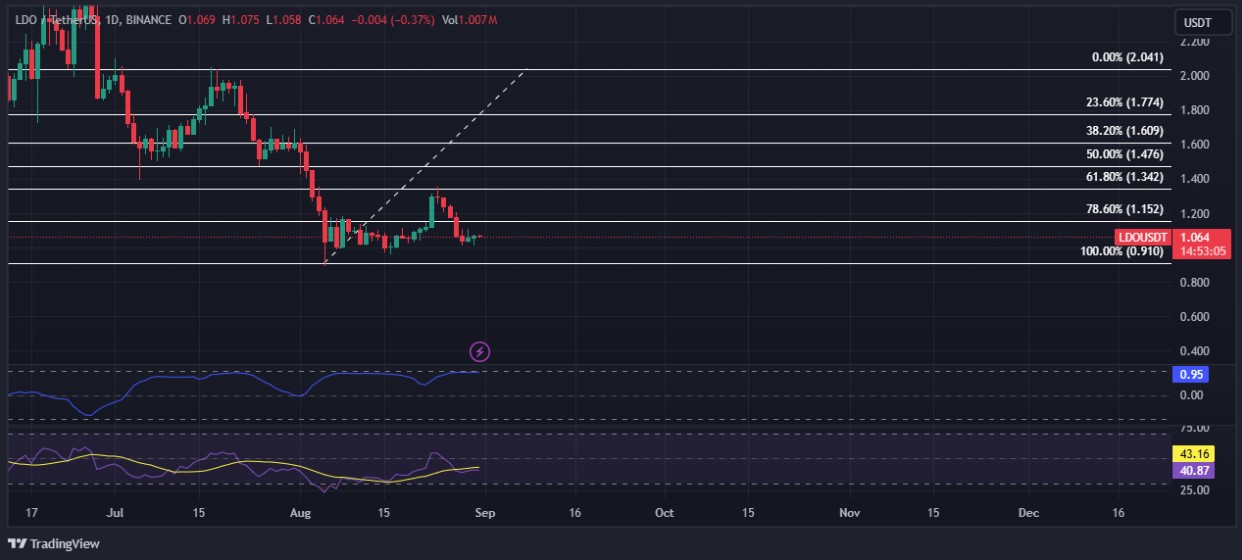Click the Oct label on the time axis

pyautogui.click(x=664, y=512)
